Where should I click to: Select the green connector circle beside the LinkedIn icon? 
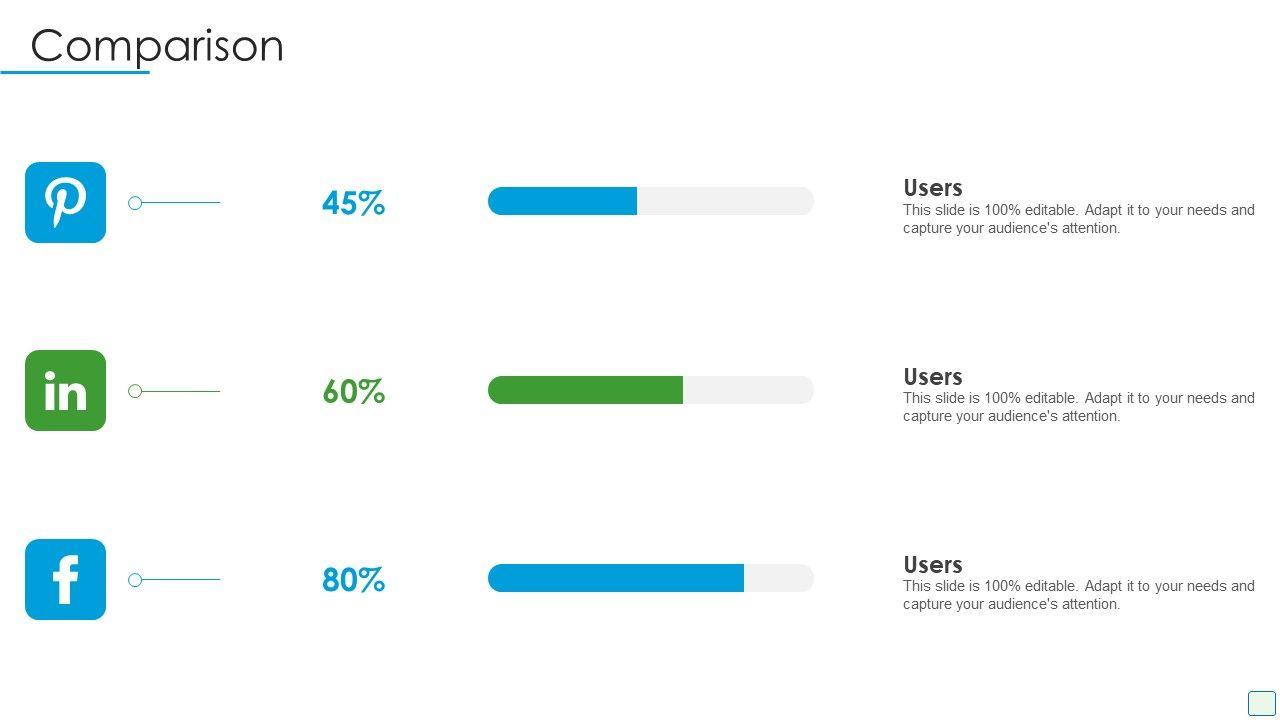point(135,391)
